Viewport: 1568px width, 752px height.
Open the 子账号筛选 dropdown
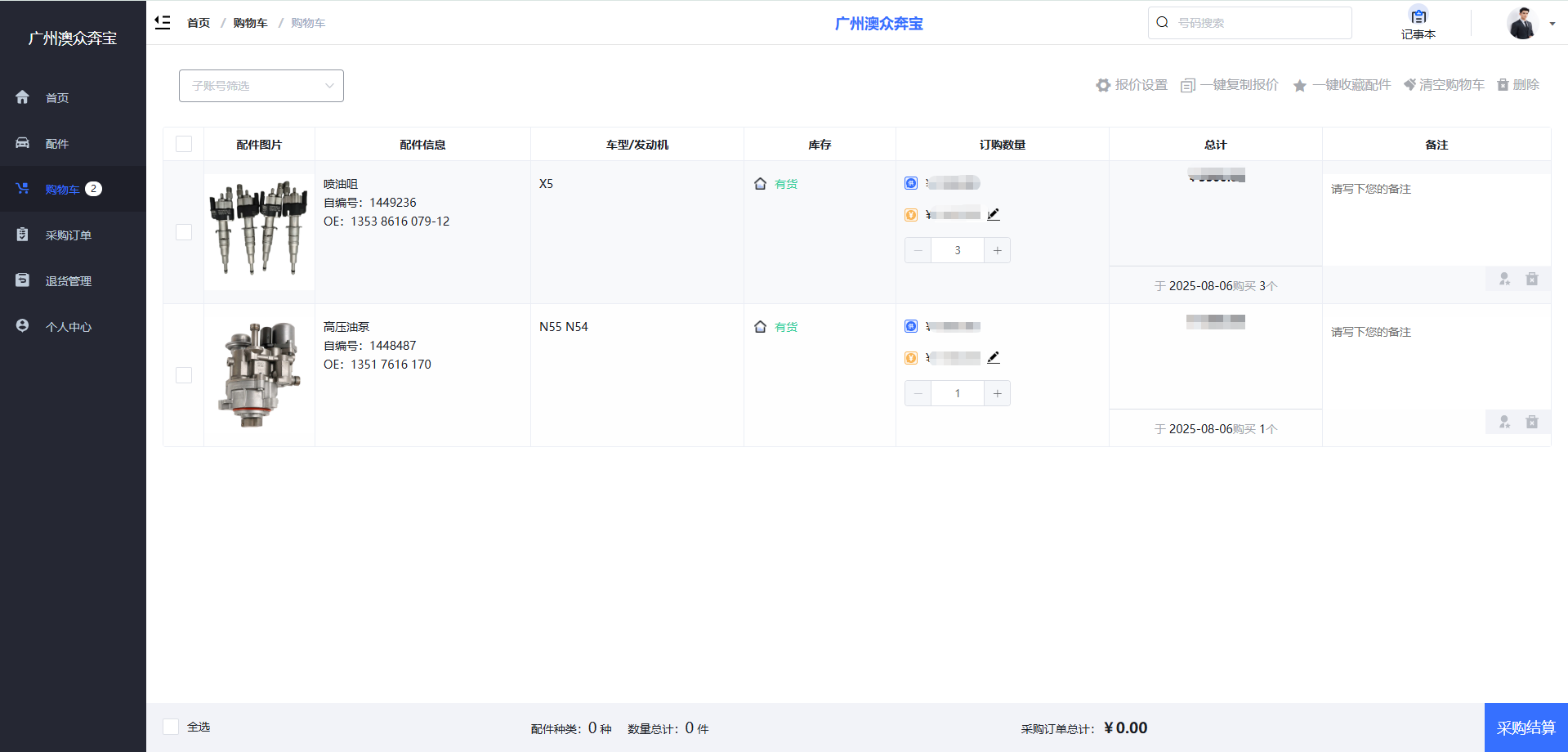pyautogui.click(x=261, y=85)
